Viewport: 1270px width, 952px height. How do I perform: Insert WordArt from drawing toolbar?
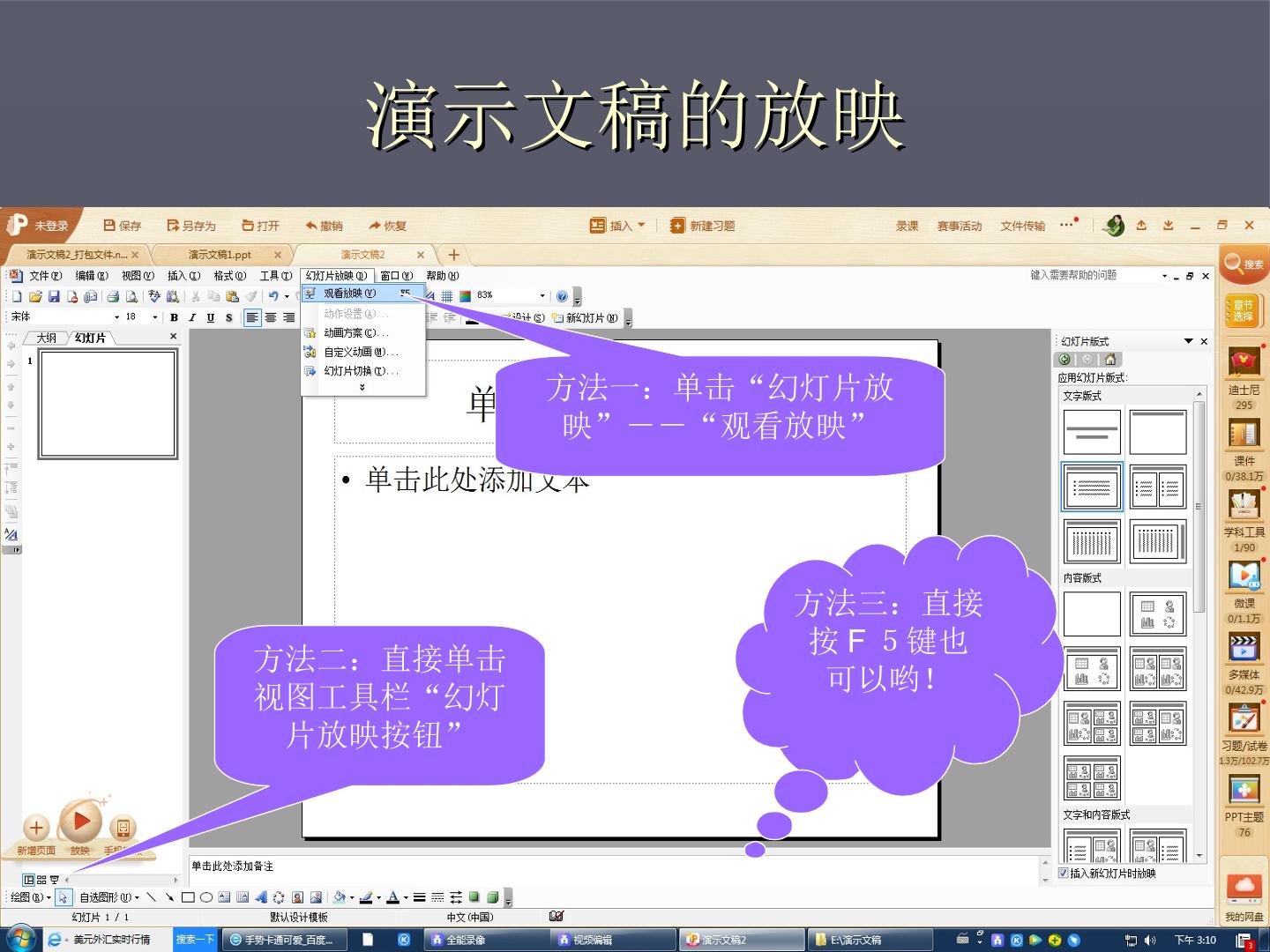(x=260, y=897)
